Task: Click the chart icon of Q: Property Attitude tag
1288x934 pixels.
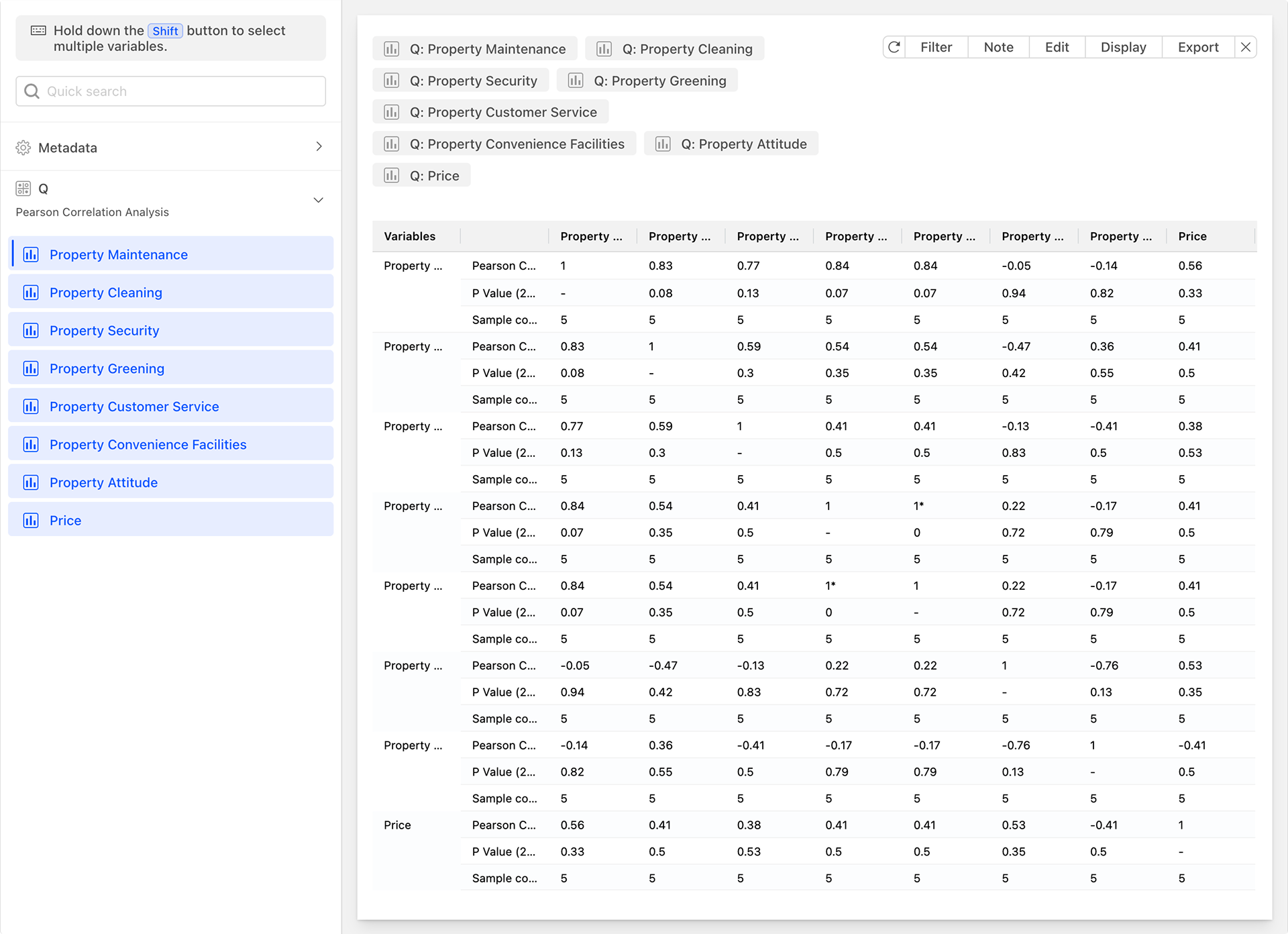Action: pyautogui.click(x=663, y=144)
